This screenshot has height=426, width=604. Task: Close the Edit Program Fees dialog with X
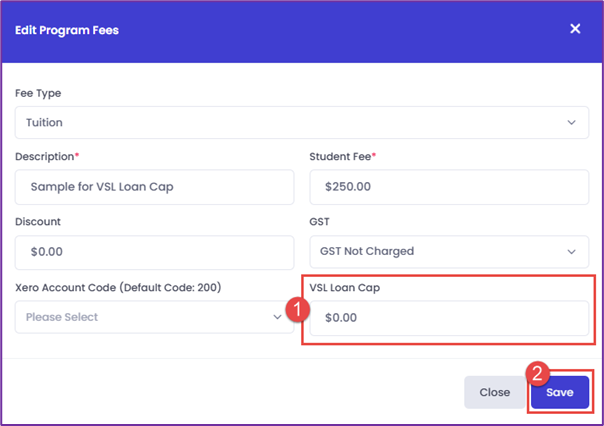coord(575,29)
